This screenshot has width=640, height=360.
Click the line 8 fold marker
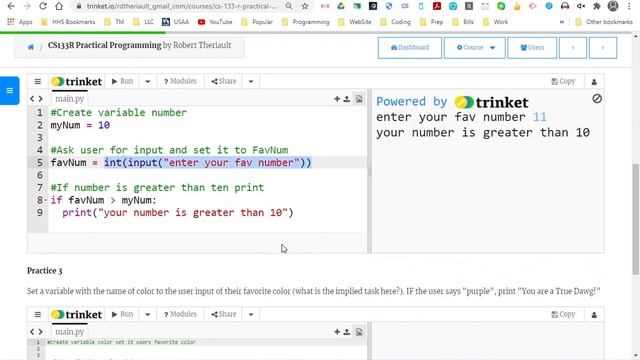tap(46, 200)
